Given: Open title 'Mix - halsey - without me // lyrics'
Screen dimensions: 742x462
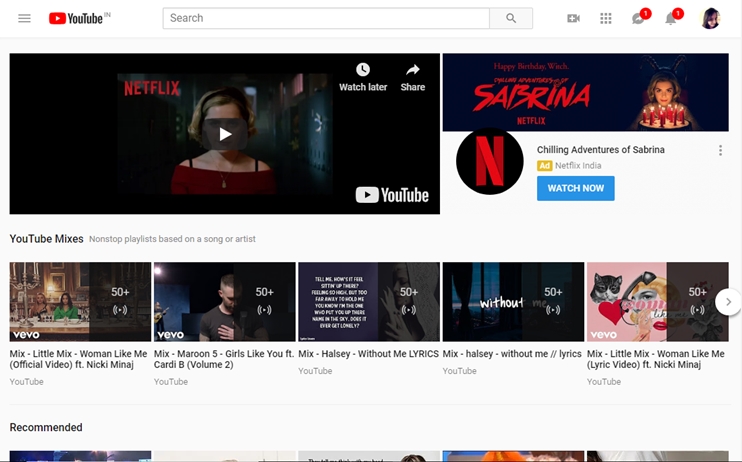Looking at the screenshot, I should [512, 354].
